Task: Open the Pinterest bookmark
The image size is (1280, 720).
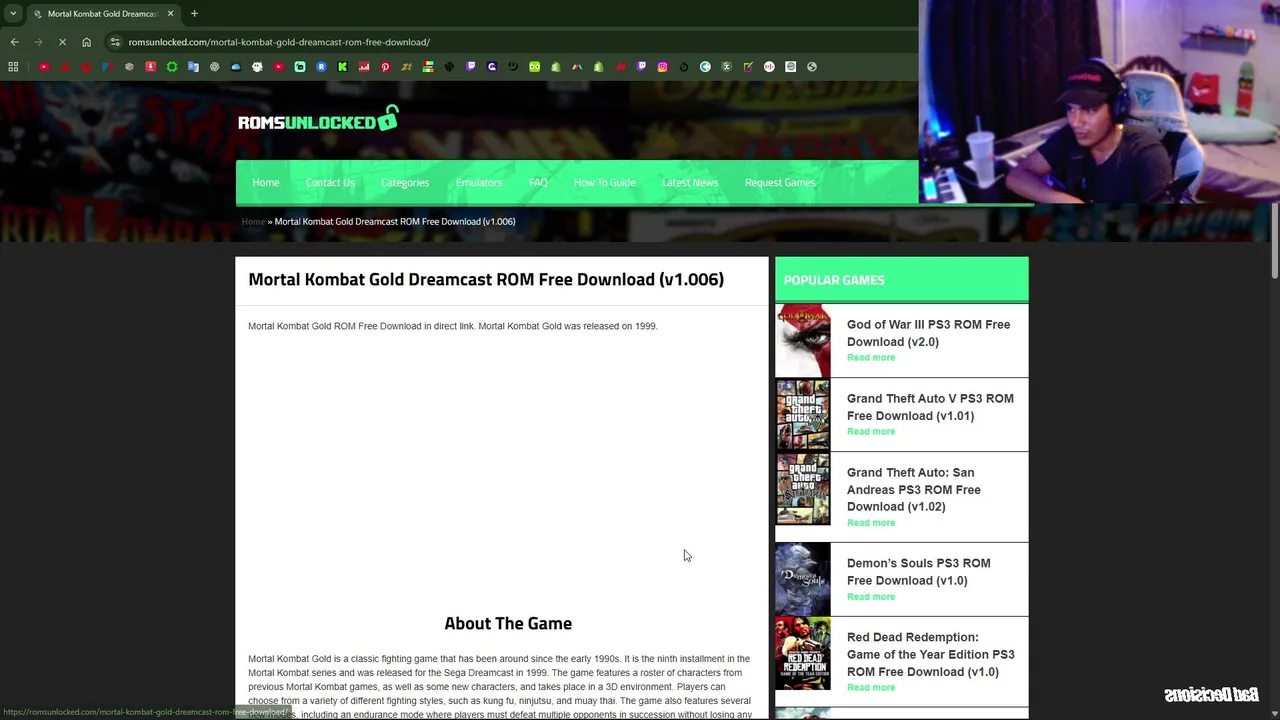Action: tap(385, 67)
